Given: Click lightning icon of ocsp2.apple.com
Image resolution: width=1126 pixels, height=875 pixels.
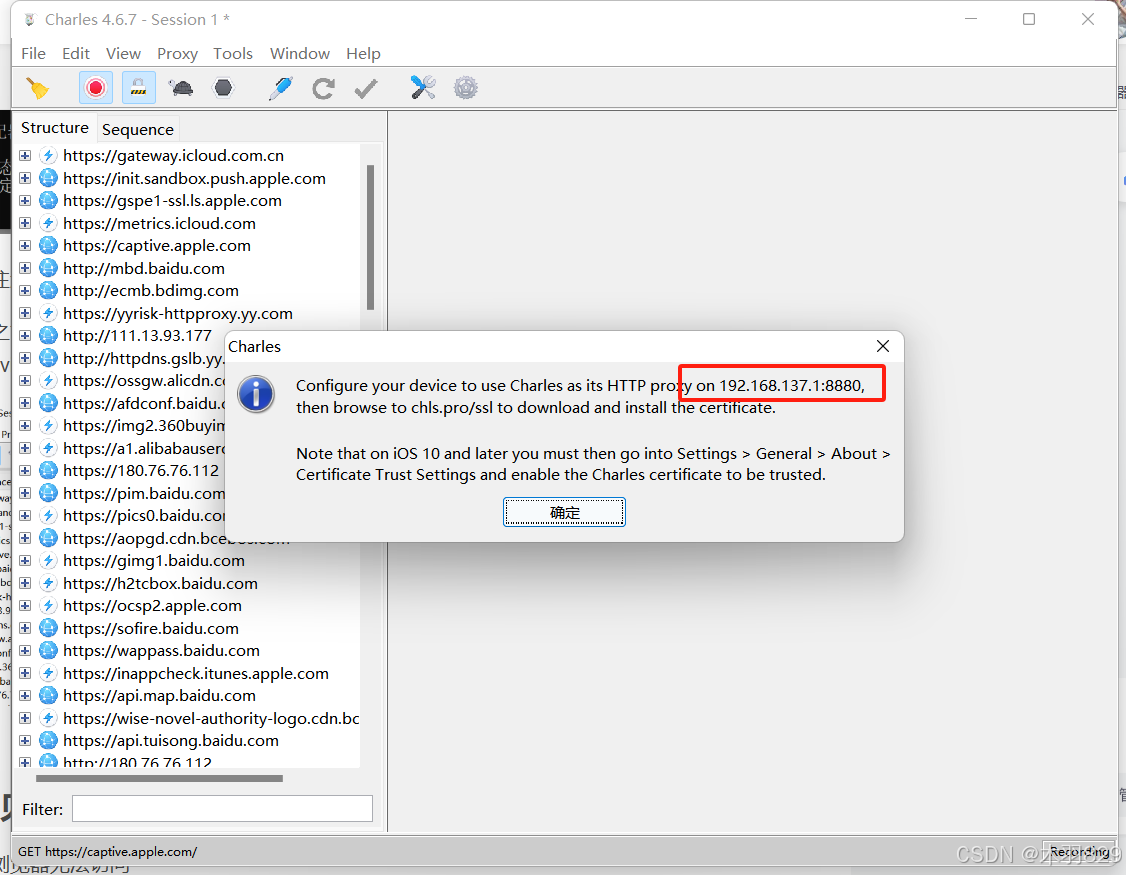Looking at the screenshot, I should tap(48, 606).
